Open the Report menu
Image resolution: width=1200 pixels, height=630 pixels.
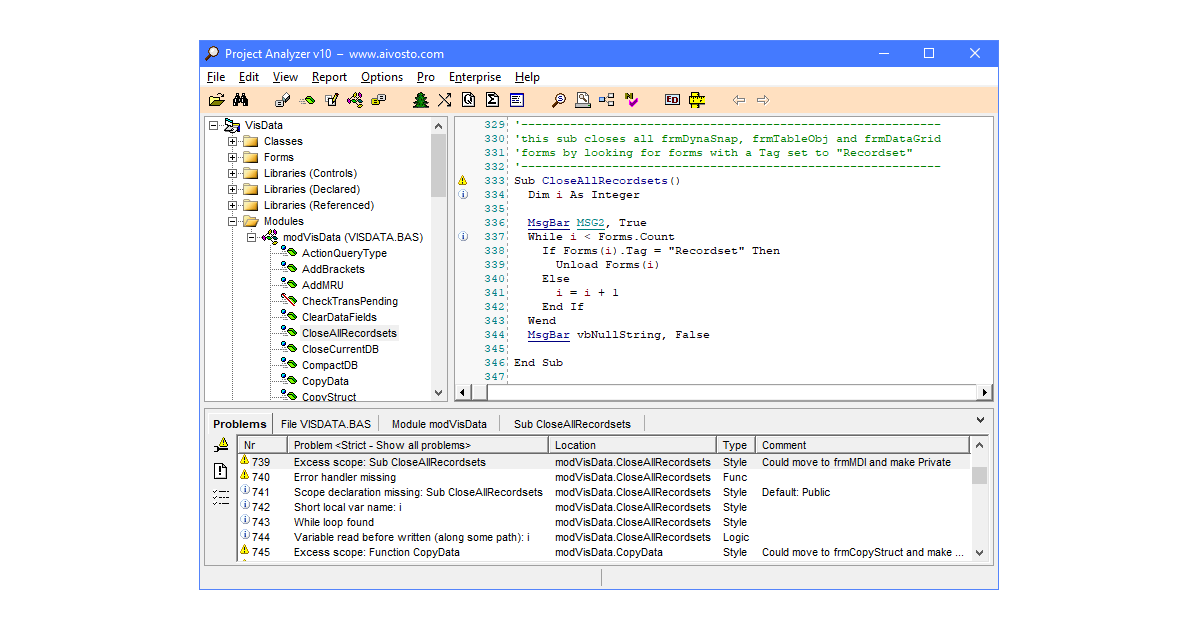(x=329, y=77)
